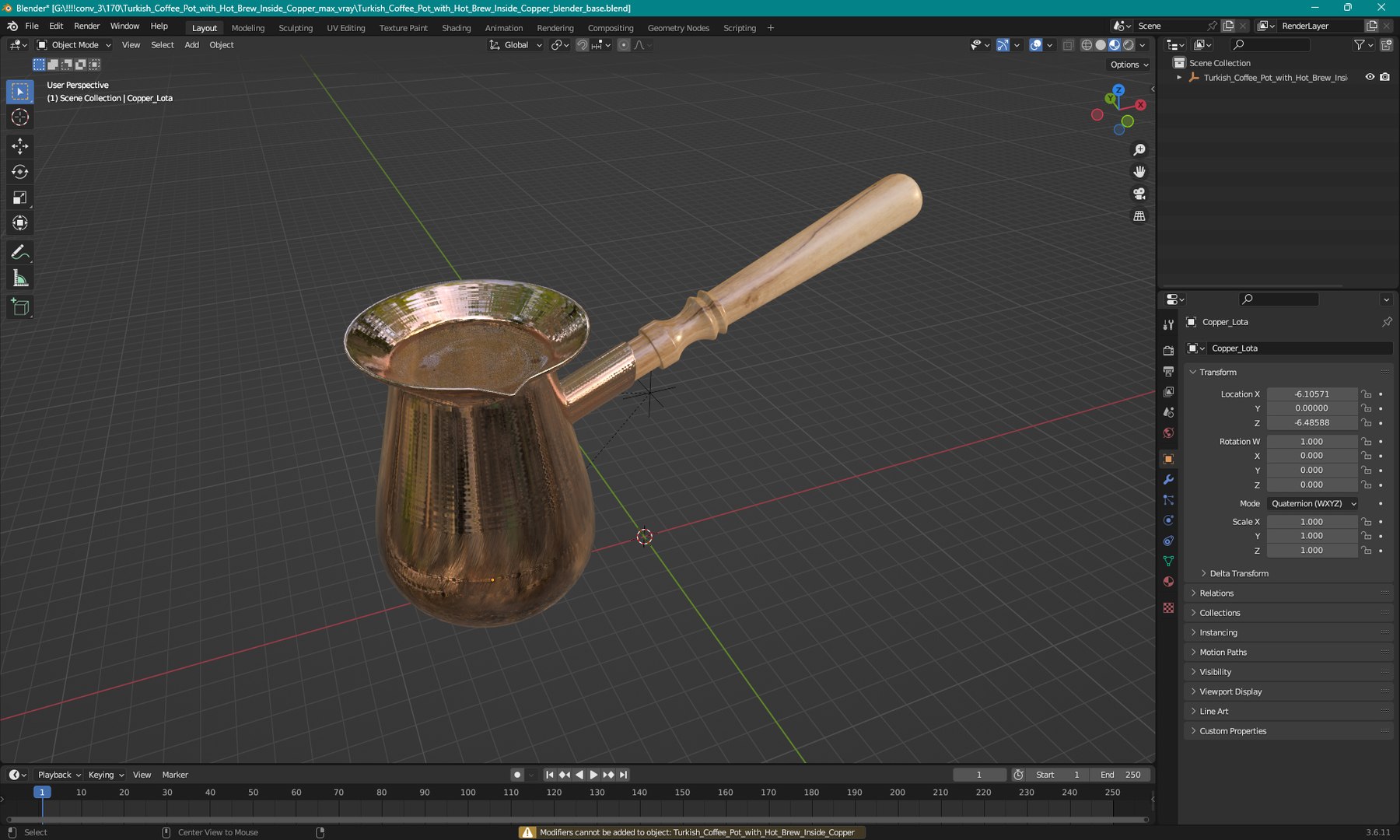This screenshot has height=840, width=1400.
Task: Toggle the camera view icon
Action: click(x=1139, y=194)
